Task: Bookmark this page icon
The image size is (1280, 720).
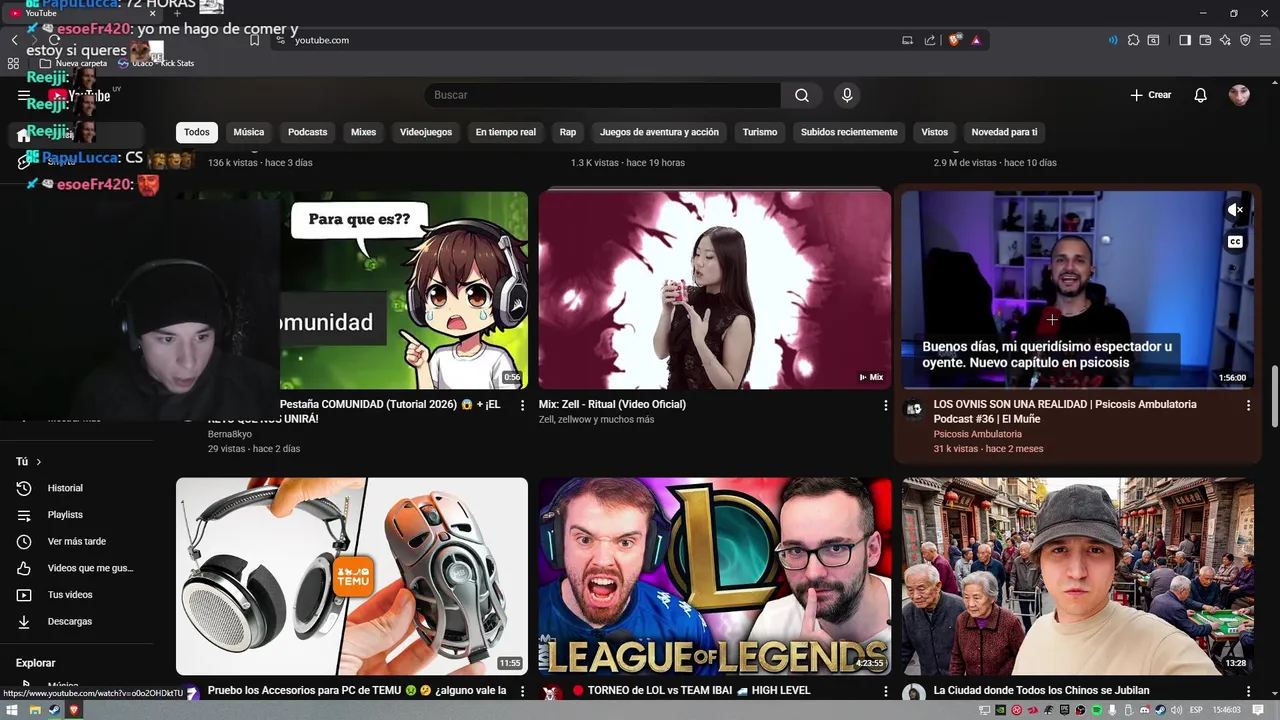Action: [x=254, y=40]
